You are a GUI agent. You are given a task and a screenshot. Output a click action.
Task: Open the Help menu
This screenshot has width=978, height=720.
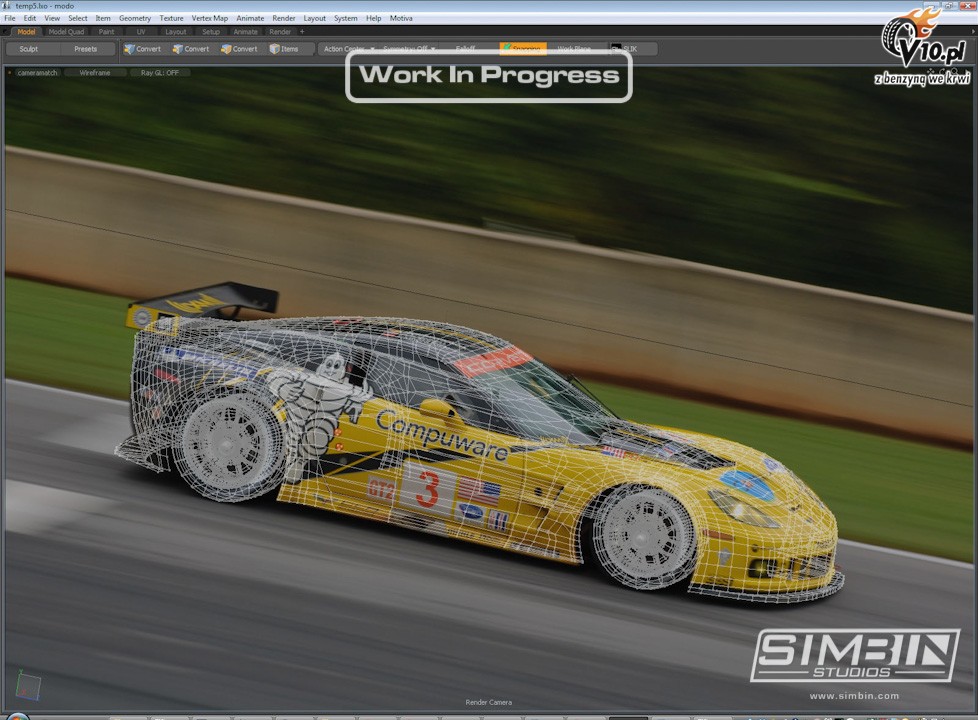click(x=374, y=18)
